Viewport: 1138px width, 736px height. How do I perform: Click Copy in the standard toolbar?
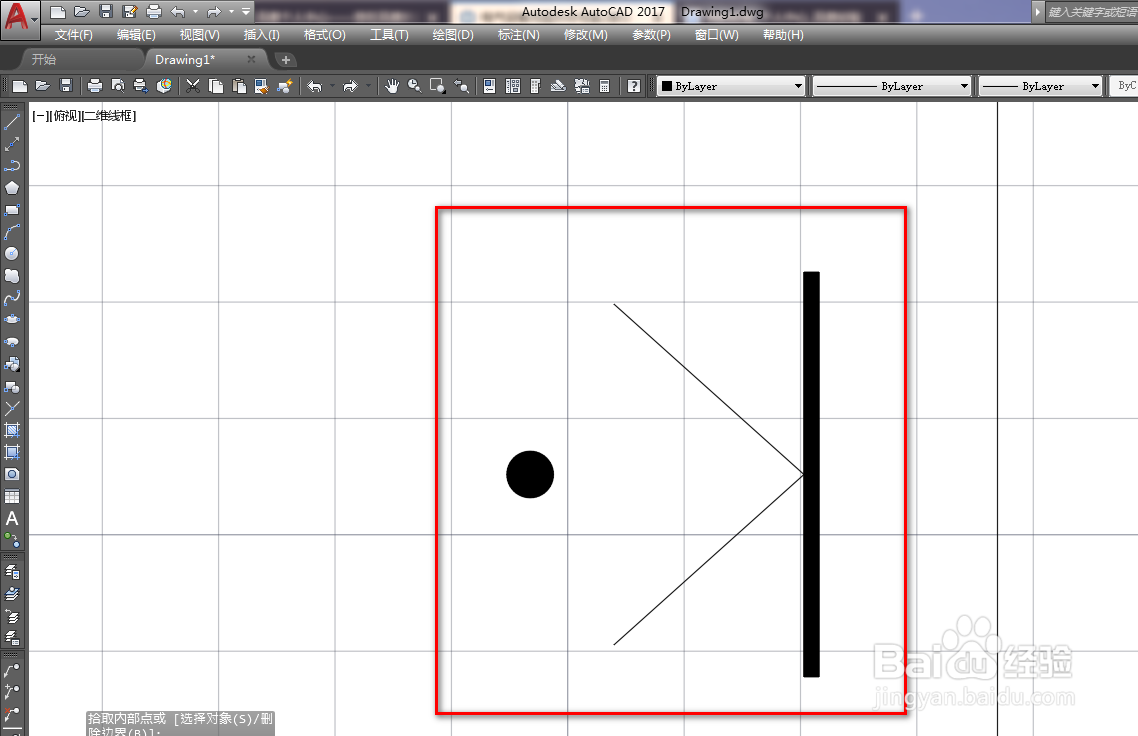click(x=216, y=86)
